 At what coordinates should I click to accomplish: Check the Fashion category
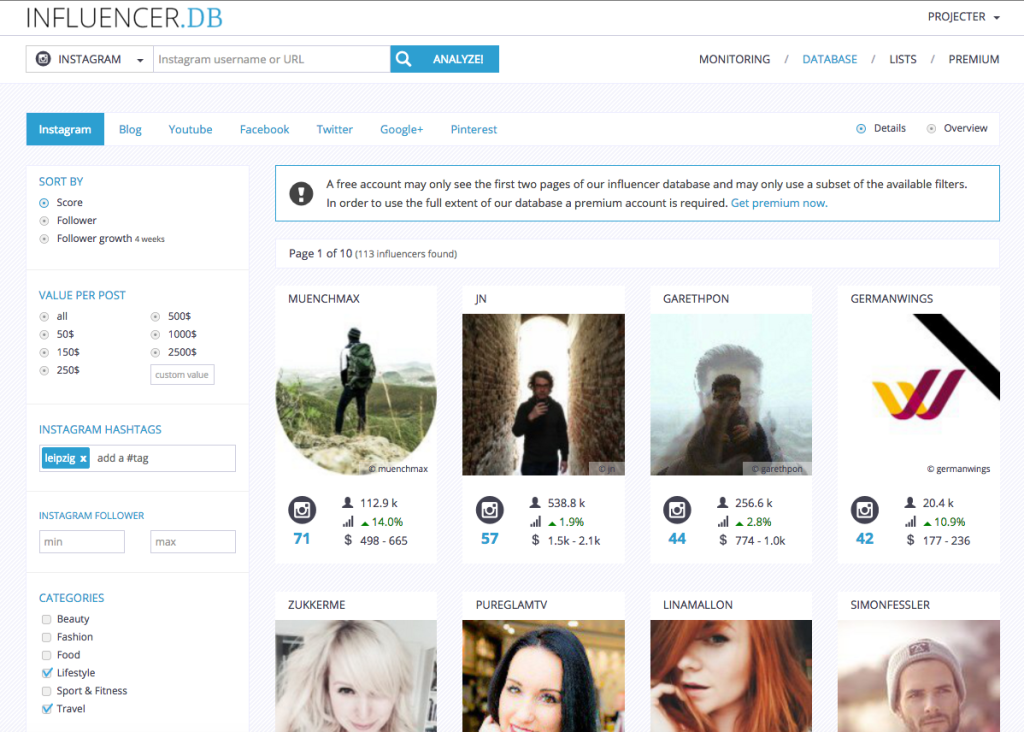click(46, 637)
